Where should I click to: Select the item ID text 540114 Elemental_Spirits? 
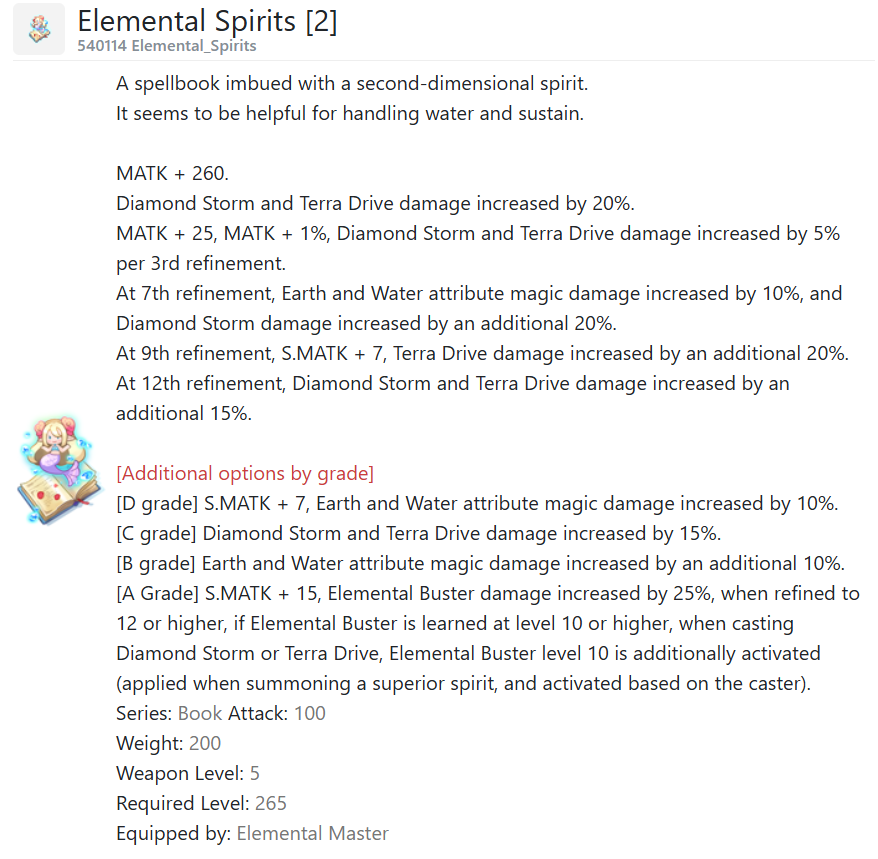(167, 46)
